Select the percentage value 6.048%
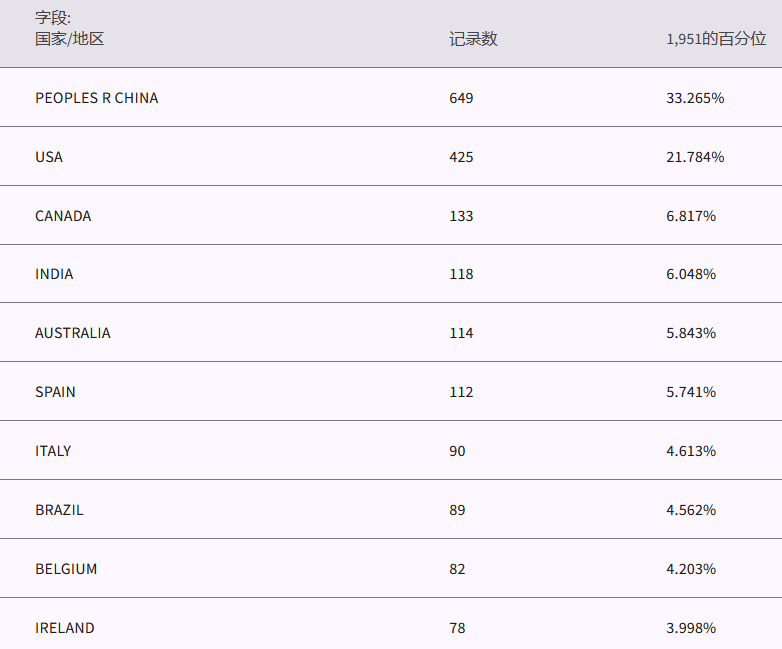 pos(691,274)
